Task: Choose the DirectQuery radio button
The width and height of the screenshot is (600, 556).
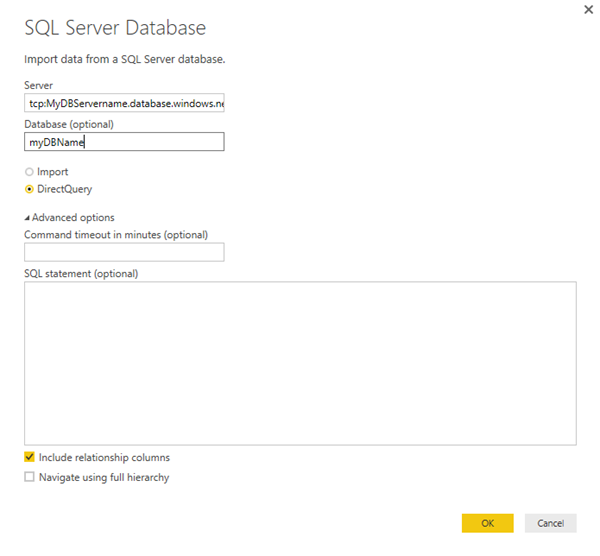Action: (29, 189)
